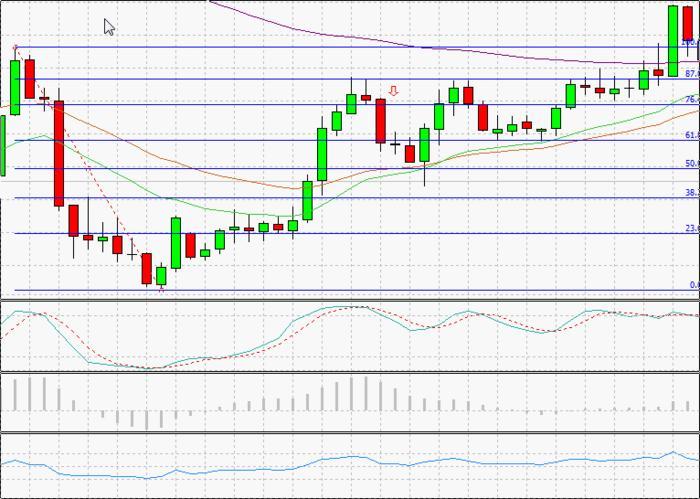This screenshot has height=499, width=700.
Task: Select the red down-arrow signal marker
Action: (x=393, y=91)
